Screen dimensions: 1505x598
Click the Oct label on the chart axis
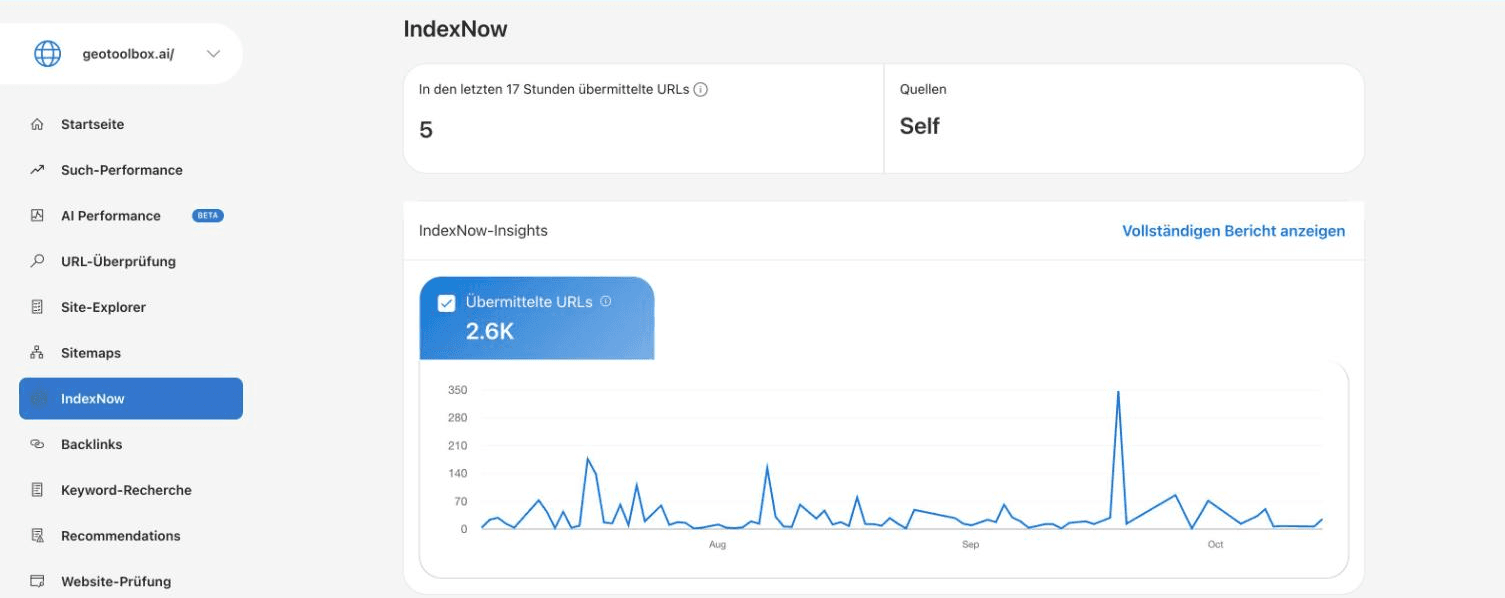click(1215, 545)
